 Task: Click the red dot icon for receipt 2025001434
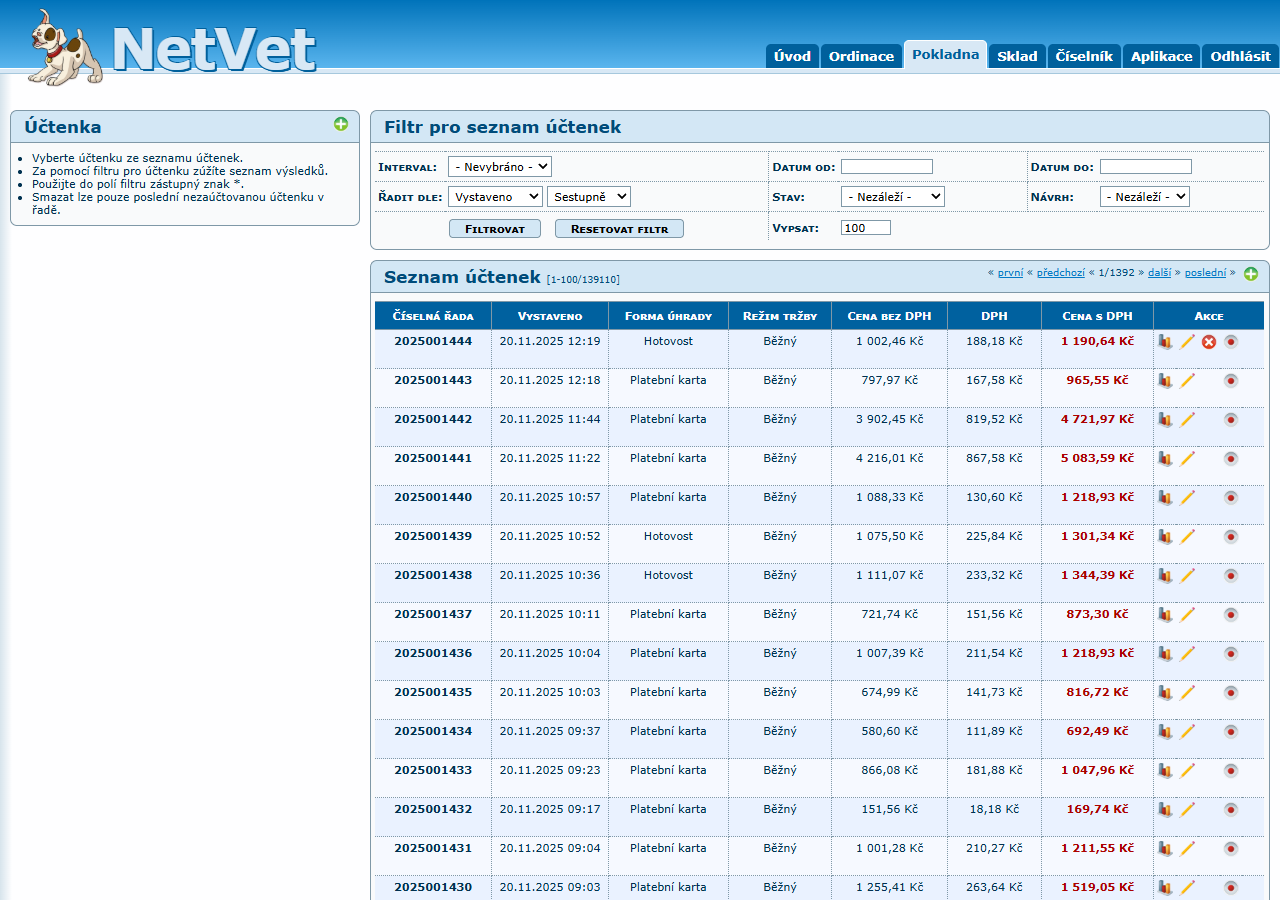point(1231,731)
